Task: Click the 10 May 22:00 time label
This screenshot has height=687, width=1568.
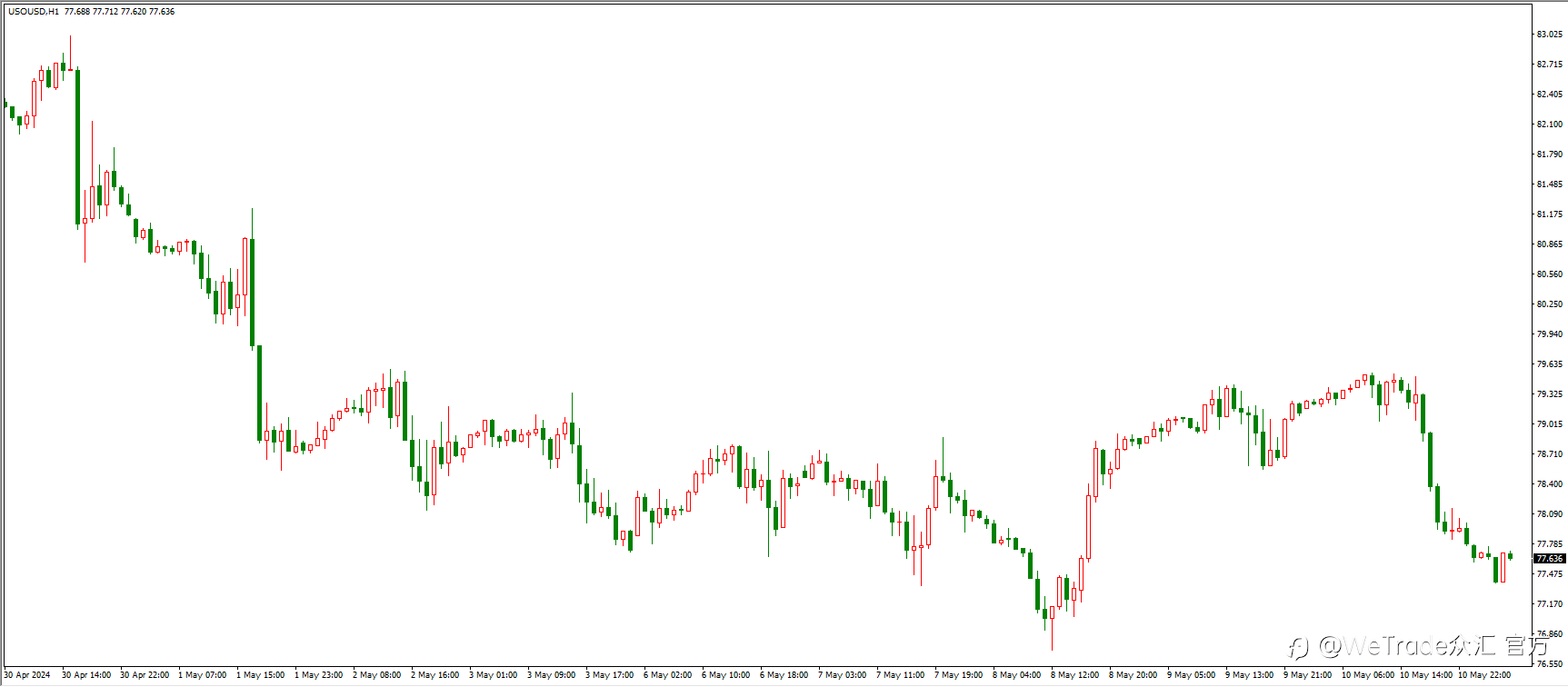Action: point(1484,675)
